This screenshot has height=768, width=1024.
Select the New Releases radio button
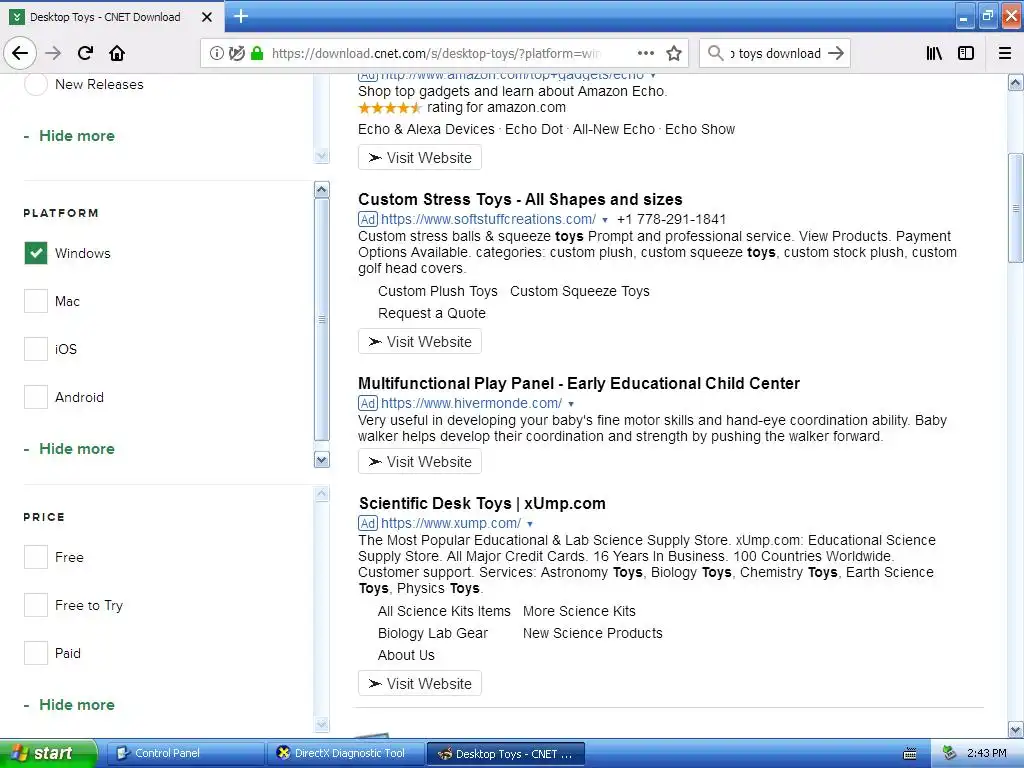pyautogui.click(x=36, y=84)
